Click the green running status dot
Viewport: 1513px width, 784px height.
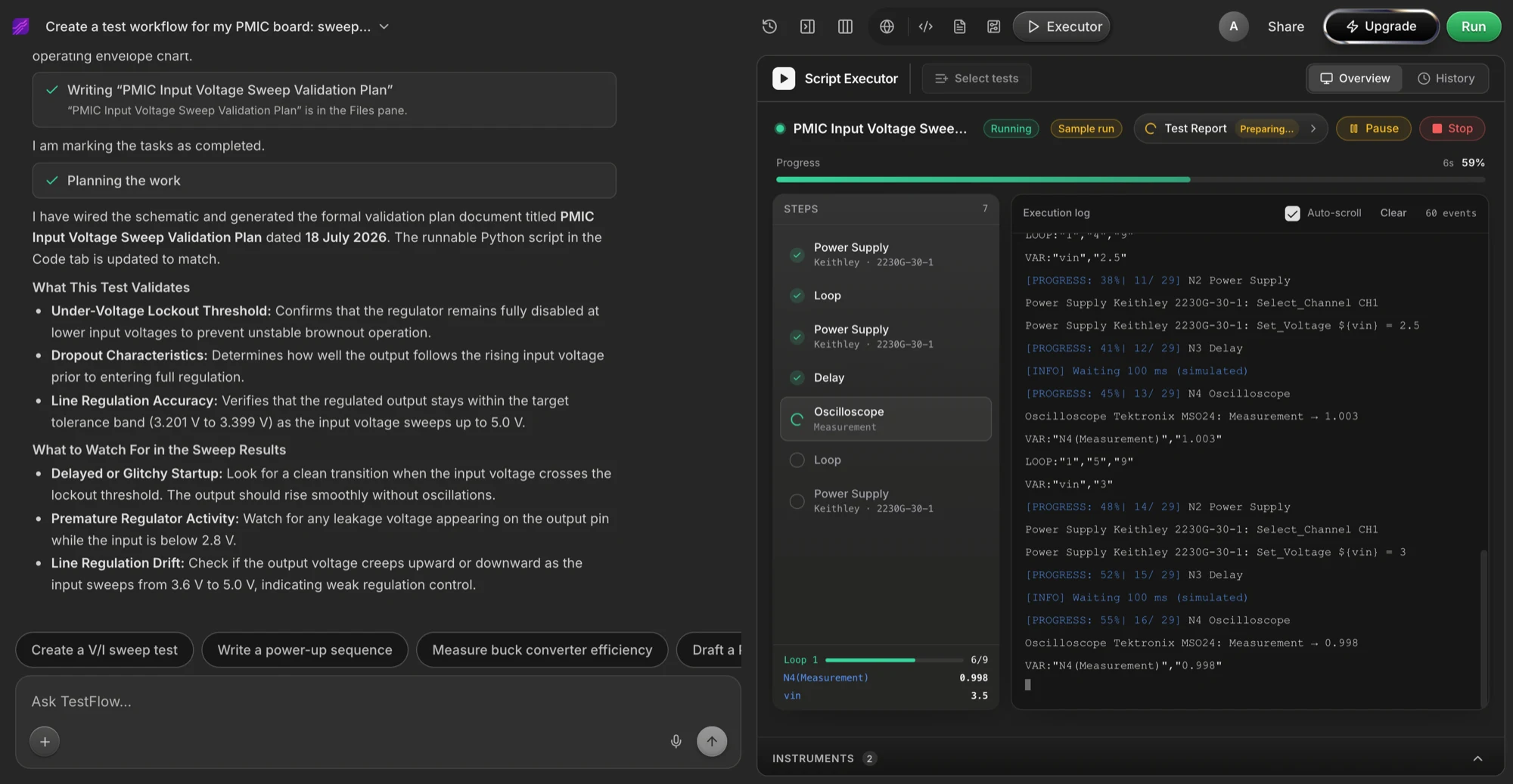click(x=780, y=129)
